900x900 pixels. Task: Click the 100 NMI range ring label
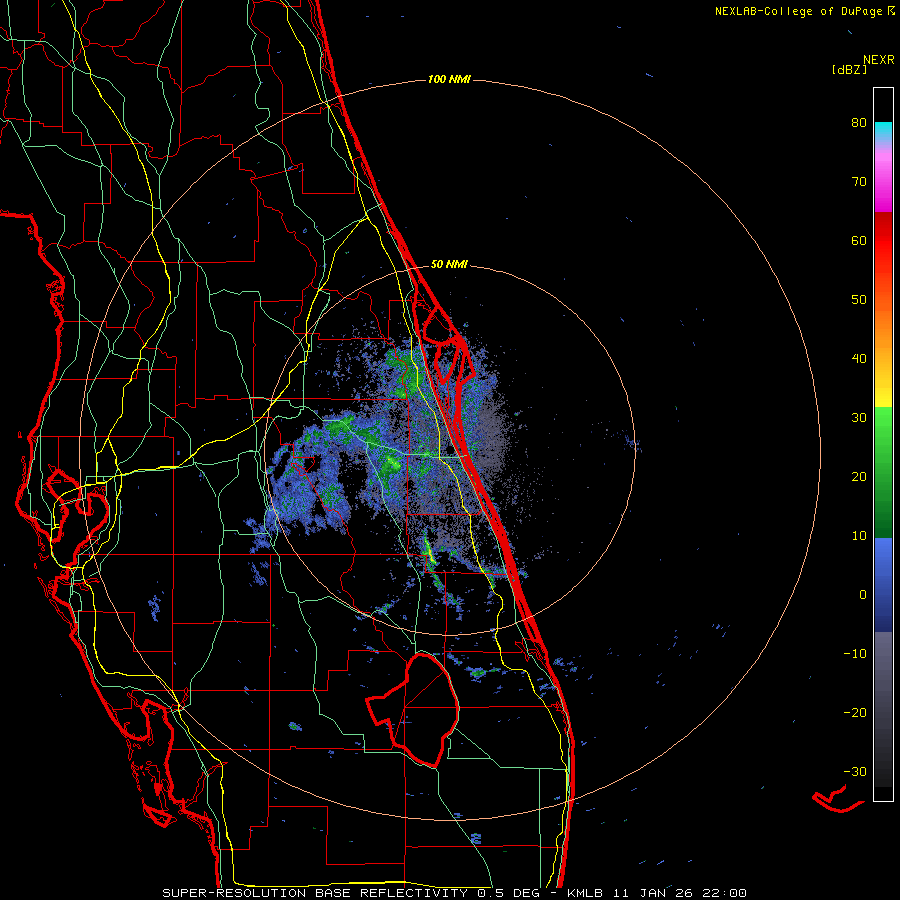[x=449, y=79]
